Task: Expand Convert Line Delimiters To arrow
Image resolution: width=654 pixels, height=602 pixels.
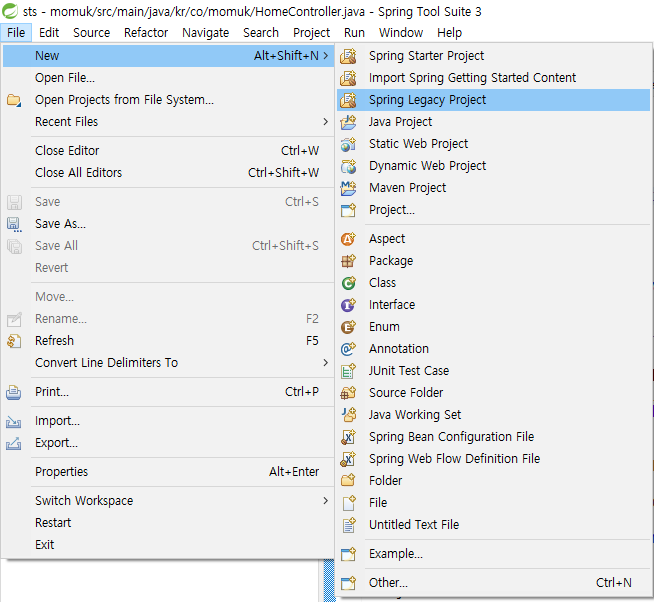Action: click(x=326, y=363)
